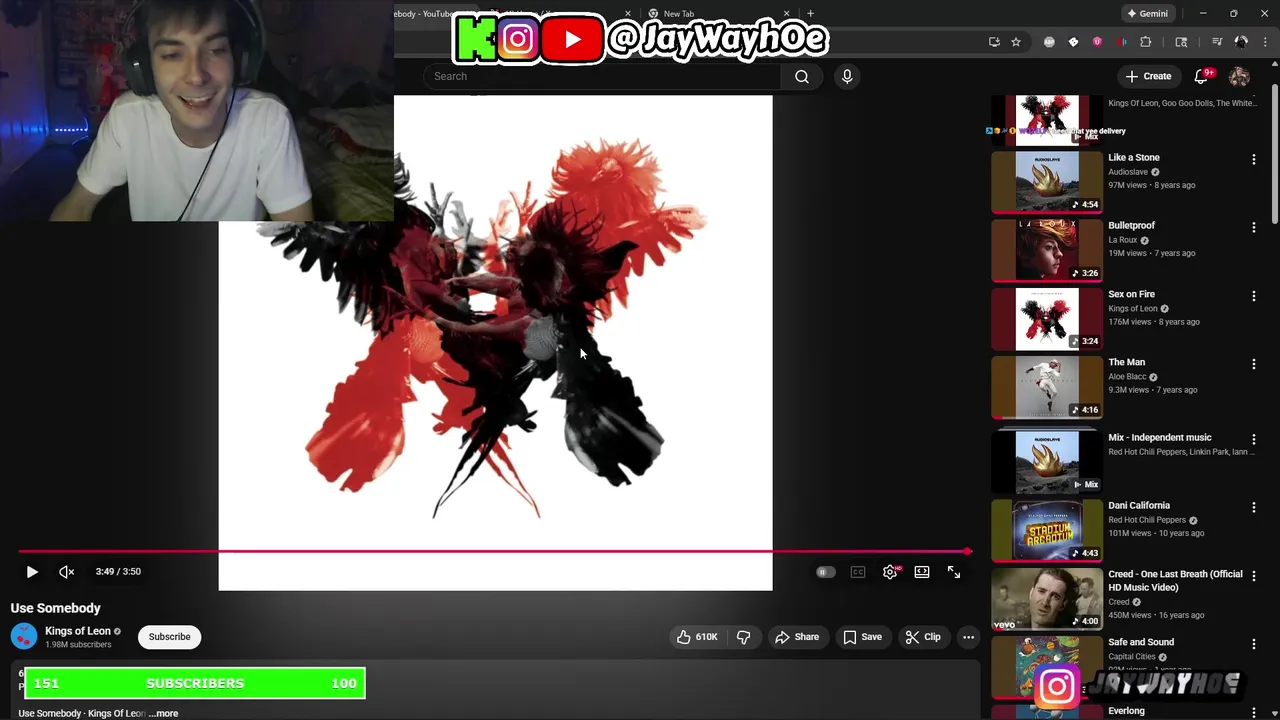The width and height of the screenshot is (1280, 720).
Task: Dislike the video
Action: click(x=743, y=637)
